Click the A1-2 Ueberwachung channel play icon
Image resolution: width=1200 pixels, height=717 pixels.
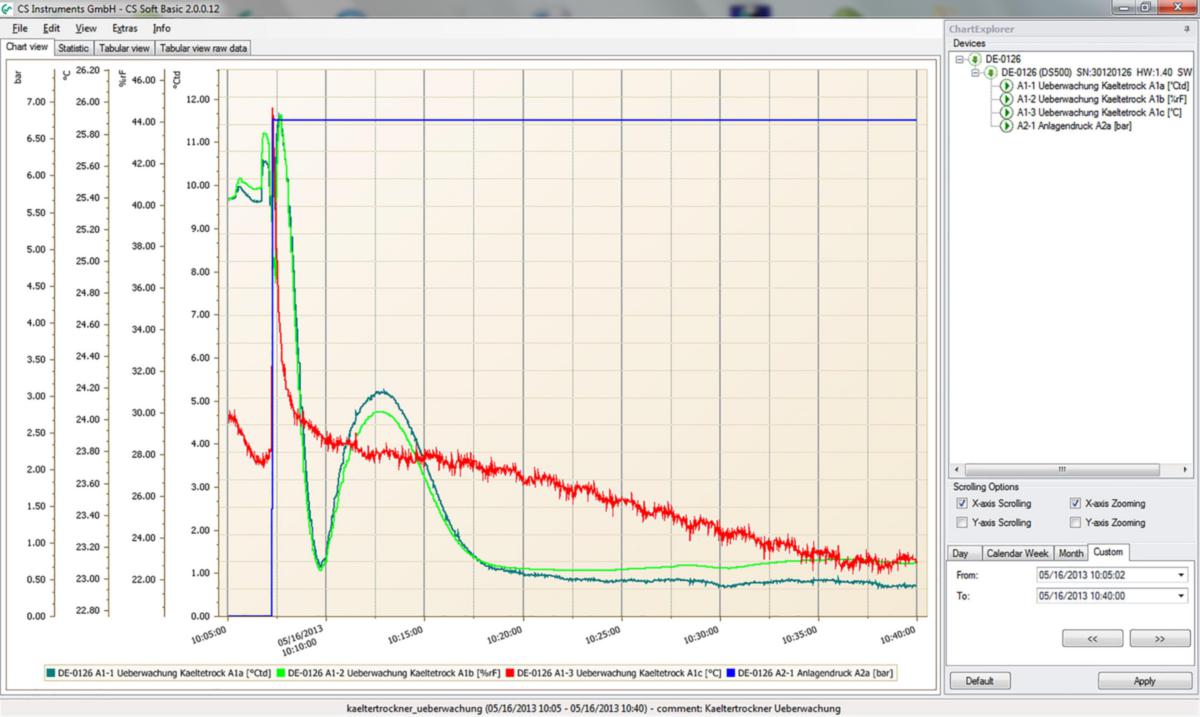point(1007,99)
